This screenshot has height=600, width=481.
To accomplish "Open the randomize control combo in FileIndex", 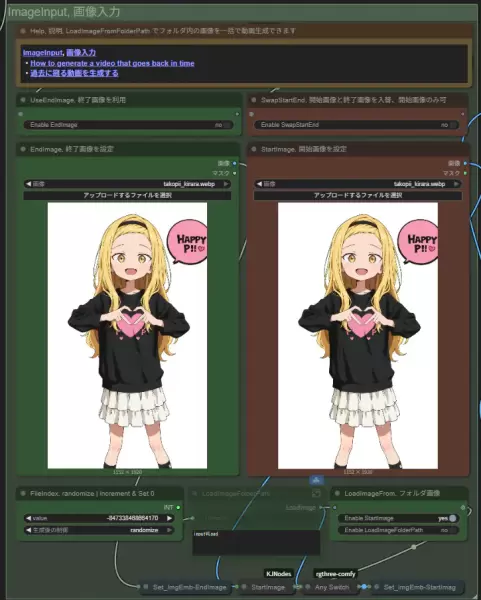I will (99, 530).
